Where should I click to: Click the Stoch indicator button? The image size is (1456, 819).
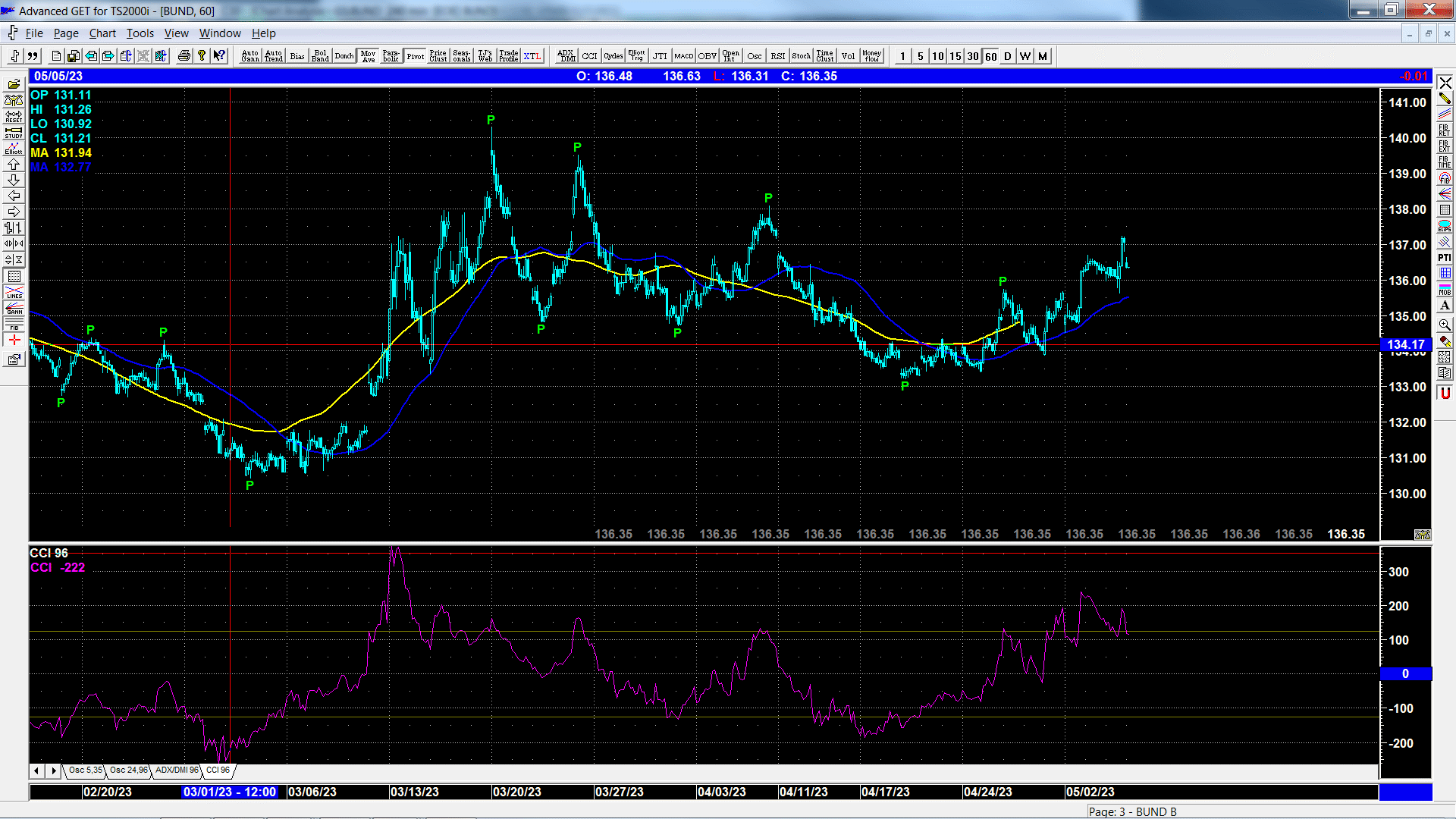point(802,56)
